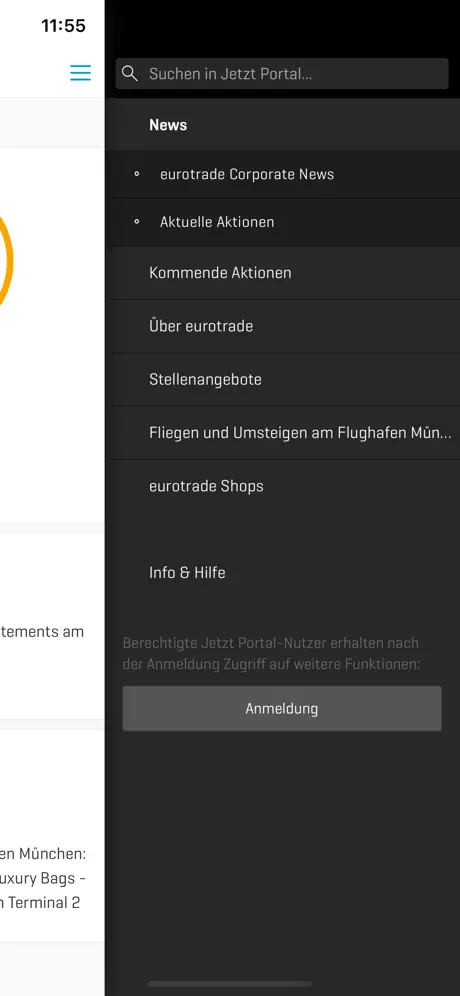Viewport: 460px width, 996px height.
Task: Tap the magnifier search icon
Action: (x=130, y=74)
